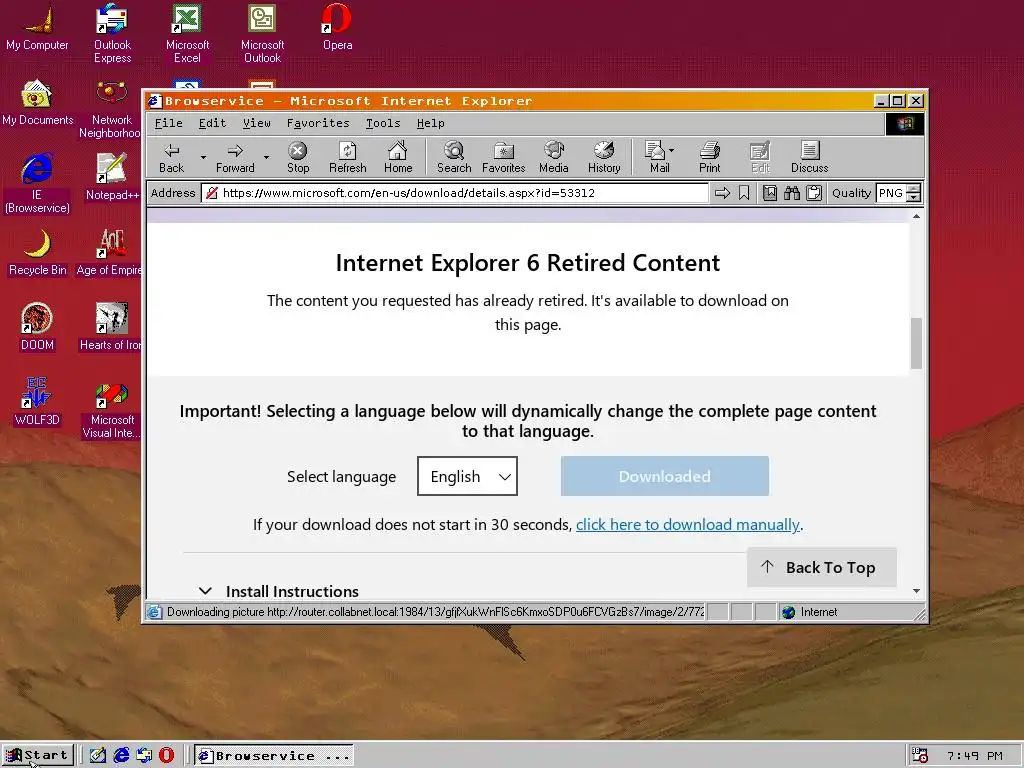The image size is (1024, 768).
Task: Click the Mail toolbar button
Action: point(656,157)
